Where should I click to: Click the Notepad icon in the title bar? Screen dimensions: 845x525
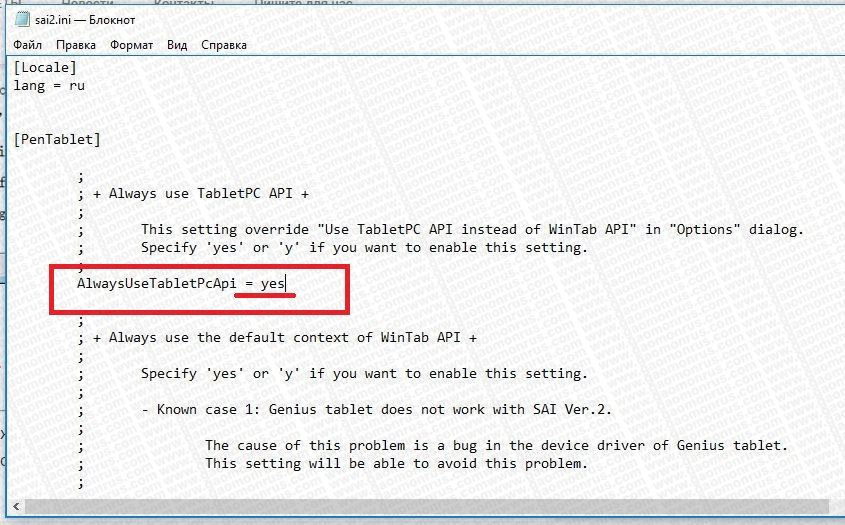(22, 20)
